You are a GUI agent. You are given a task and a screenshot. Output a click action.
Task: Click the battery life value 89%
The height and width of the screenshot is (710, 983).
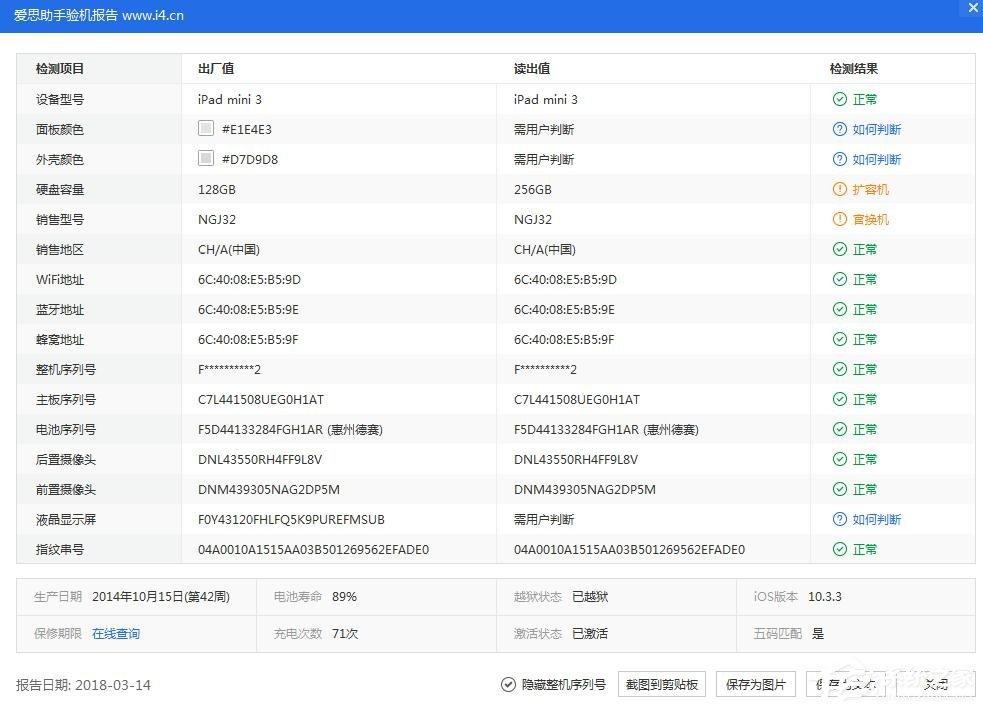click(344, 597)
